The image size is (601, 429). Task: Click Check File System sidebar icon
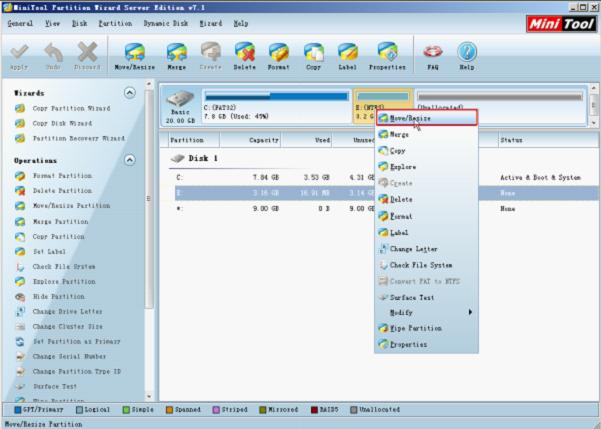[x=20, y=266]
